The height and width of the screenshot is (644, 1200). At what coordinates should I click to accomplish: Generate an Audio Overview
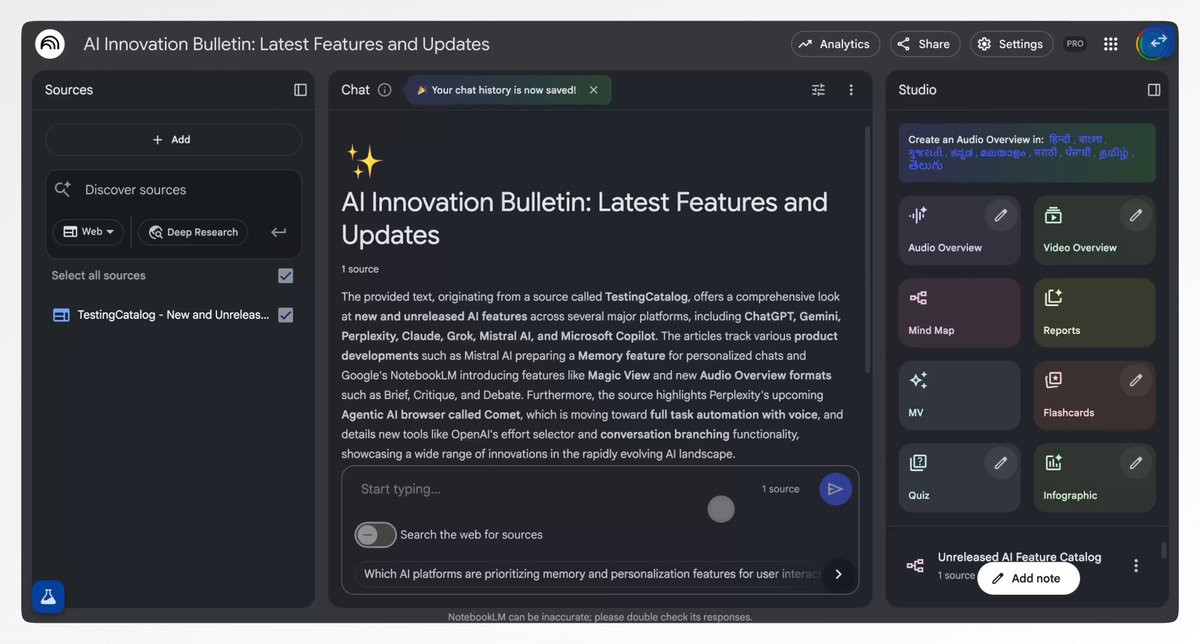(959, 230)
